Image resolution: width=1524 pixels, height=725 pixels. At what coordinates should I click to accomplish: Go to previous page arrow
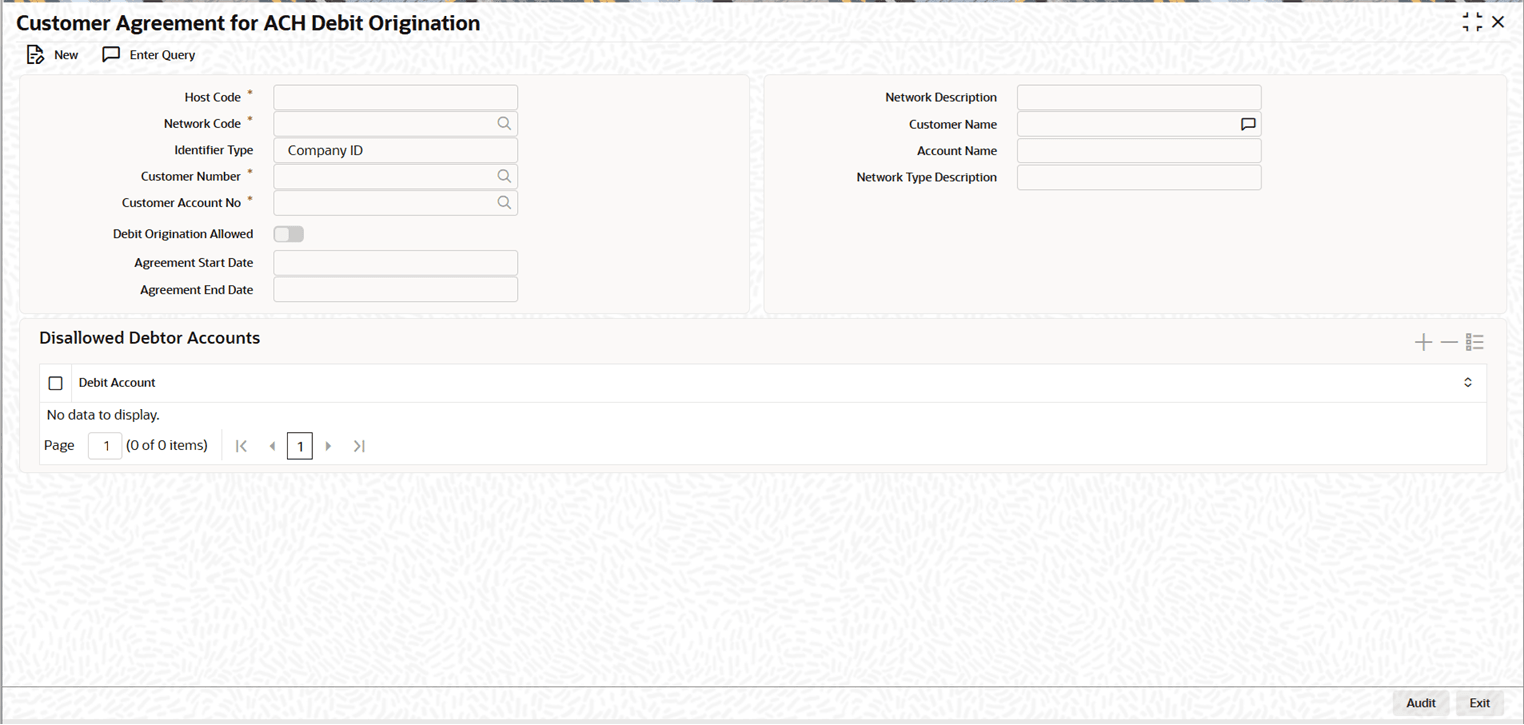point(272,446)
